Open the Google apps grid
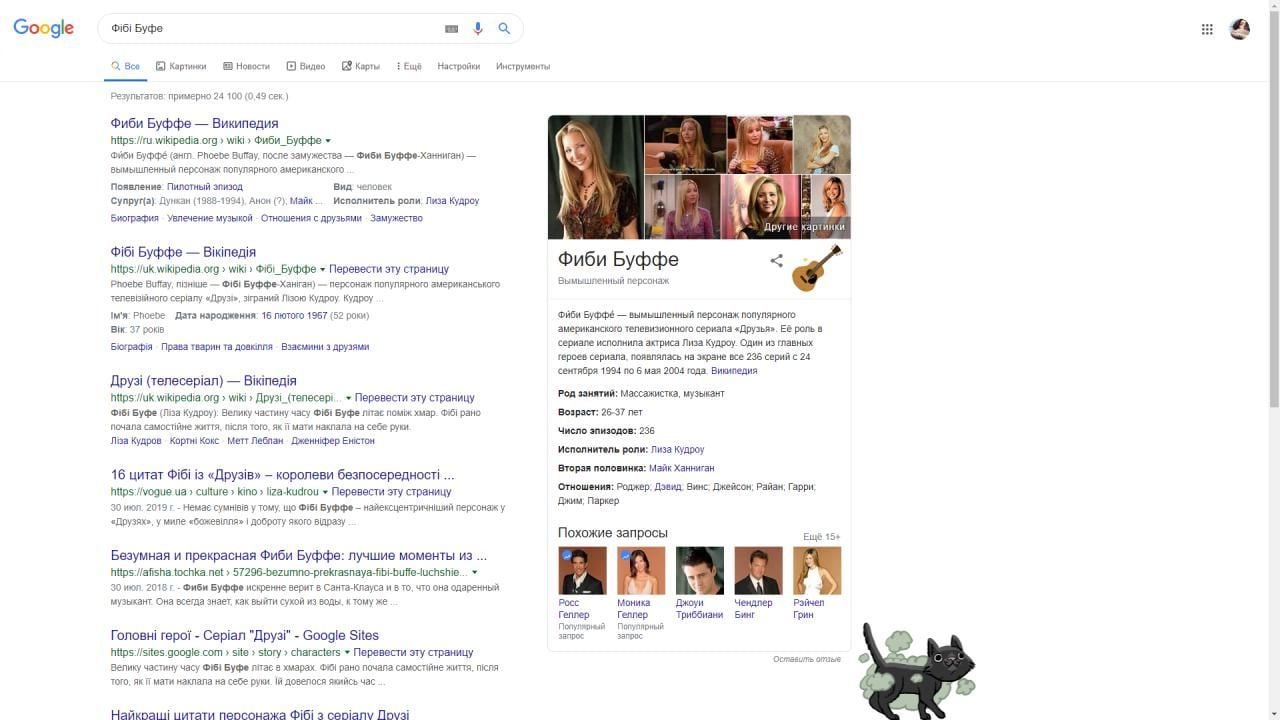This screenshot has height=720, width=1280. click(x=1207, y=29)
